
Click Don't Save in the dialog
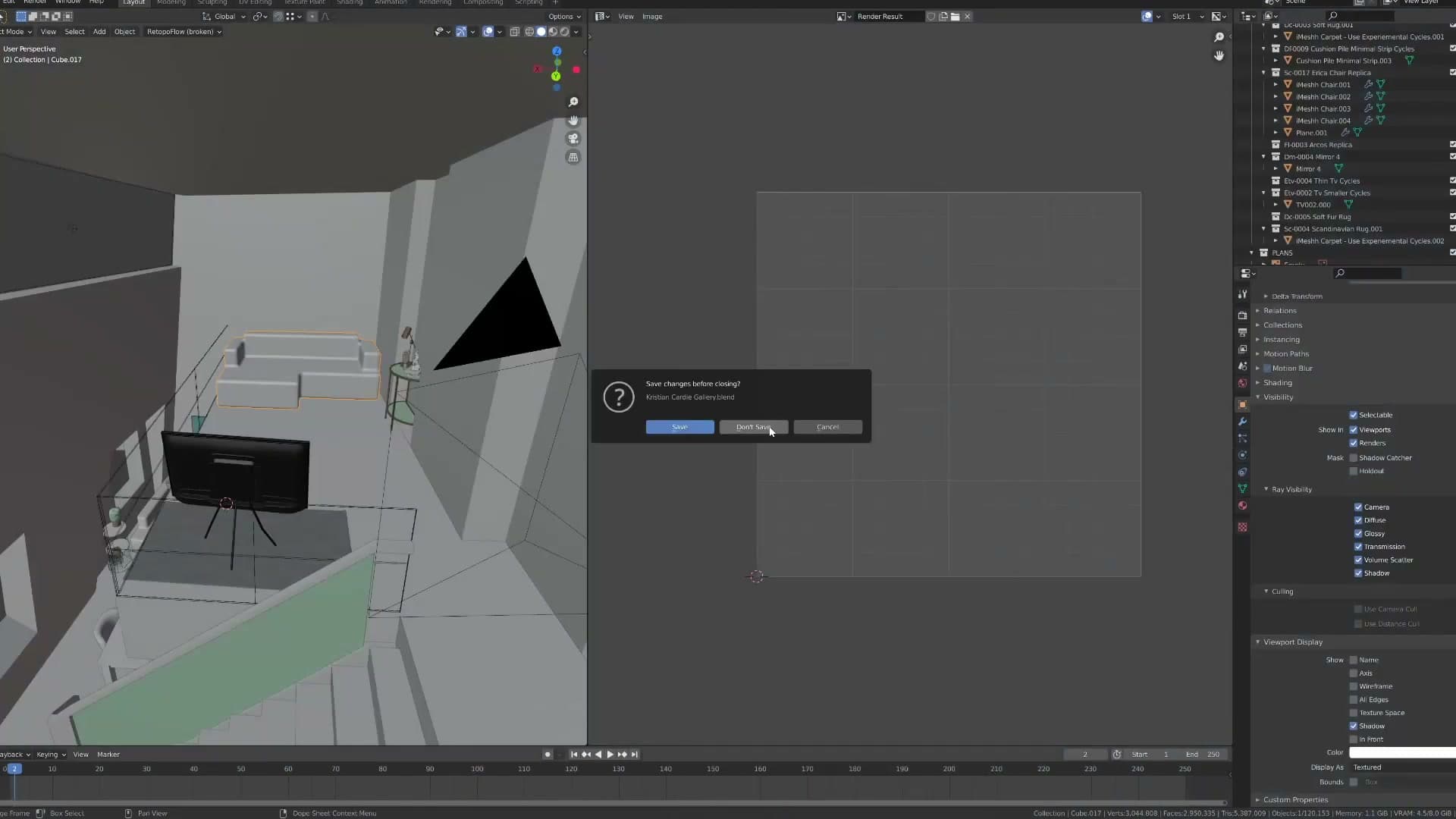(754, 427)
